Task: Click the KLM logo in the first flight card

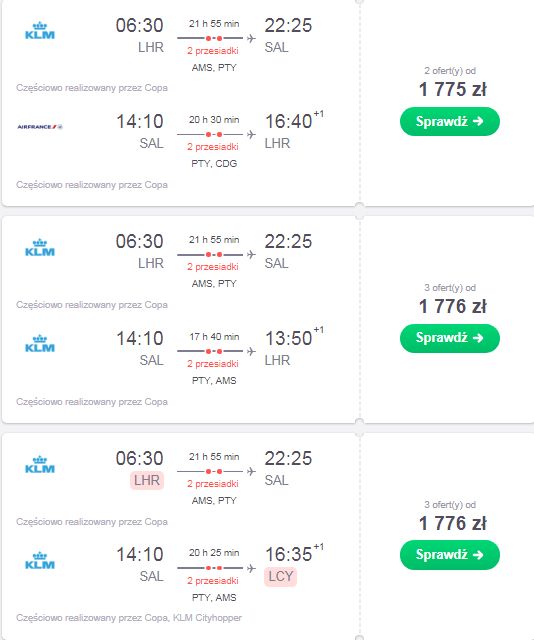Action: coord(40,31)
